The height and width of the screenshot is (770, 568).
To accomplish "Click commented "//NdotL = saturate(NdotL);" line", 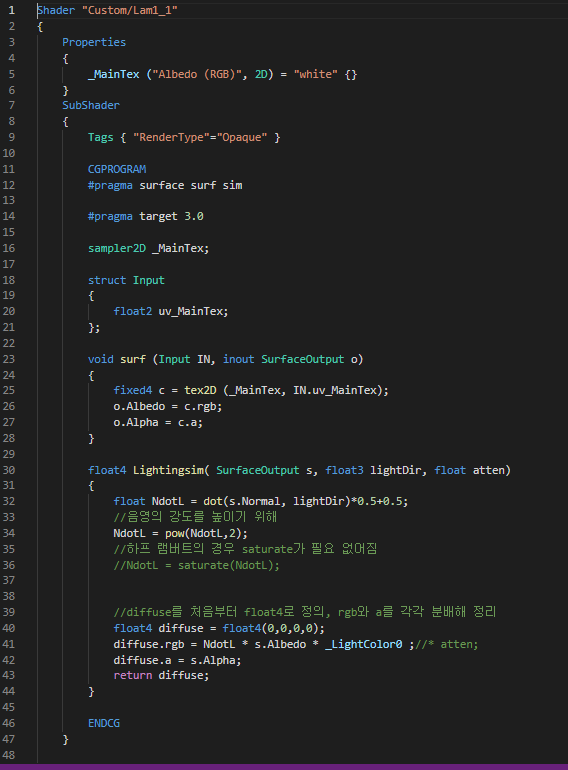I will 196,565.
